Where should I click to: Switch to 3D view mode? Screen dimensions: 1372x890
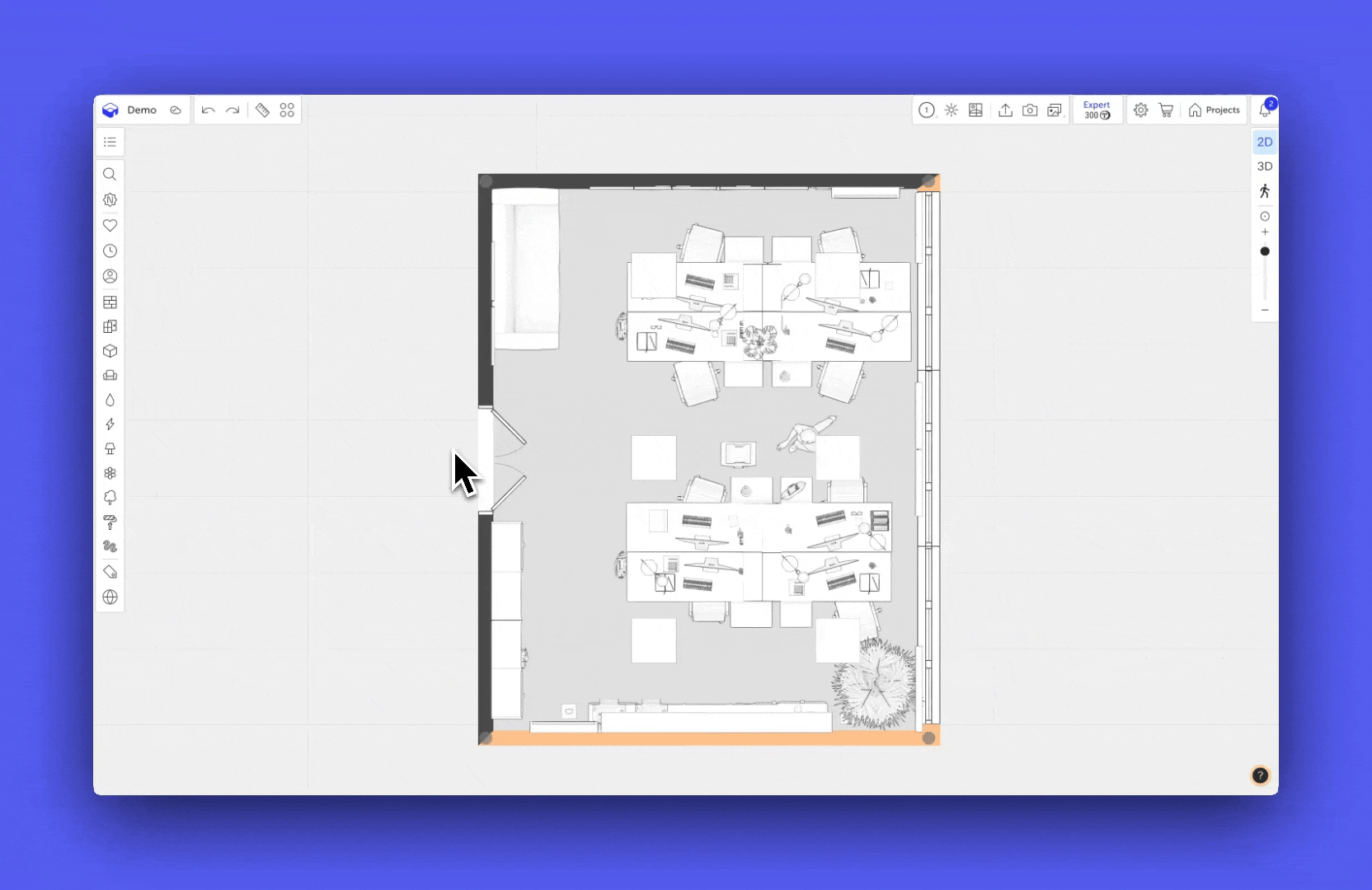click(1265, 166)
